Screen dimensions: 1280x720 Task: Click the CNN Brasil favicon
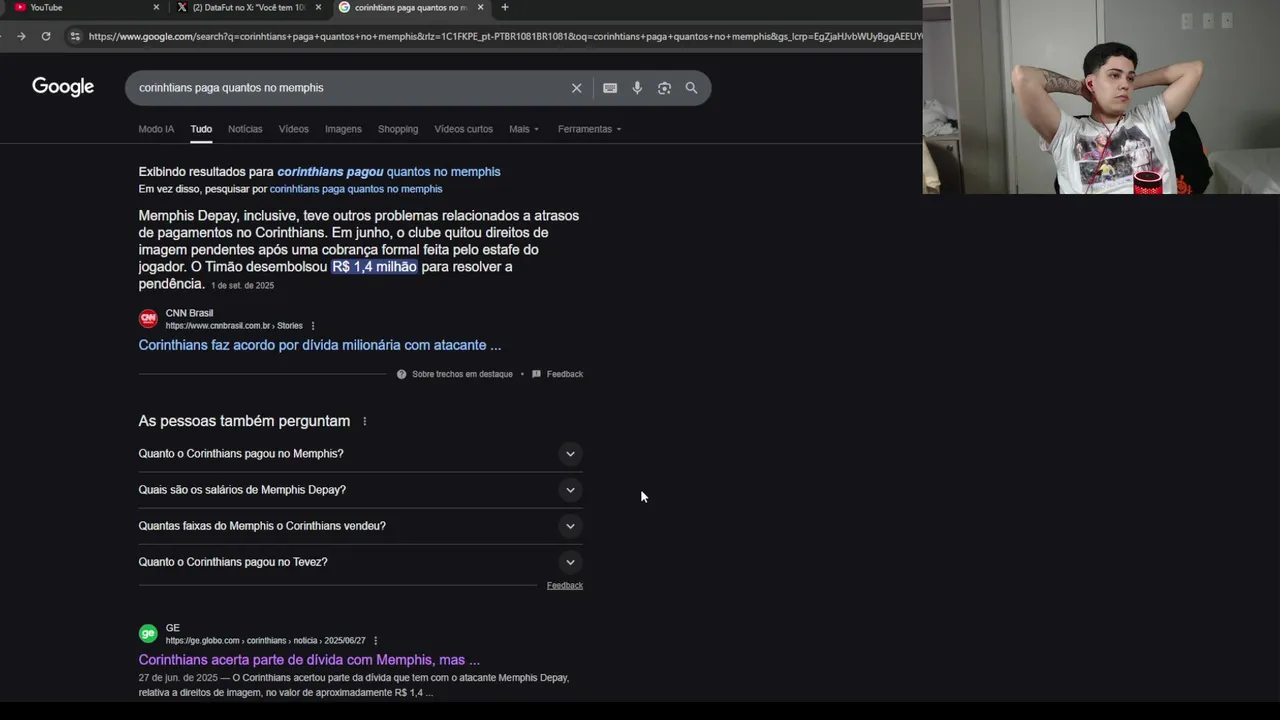pos(148,319)
